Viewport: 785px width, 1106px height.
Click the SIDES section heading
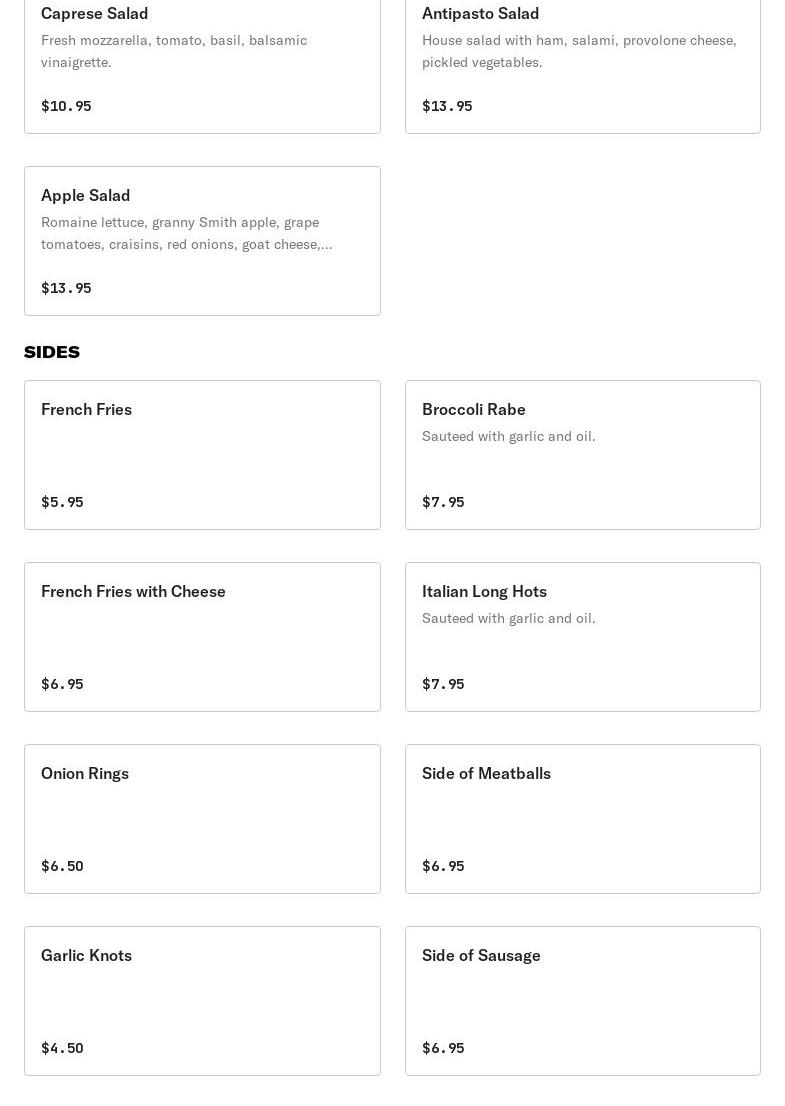click(52, 352)
